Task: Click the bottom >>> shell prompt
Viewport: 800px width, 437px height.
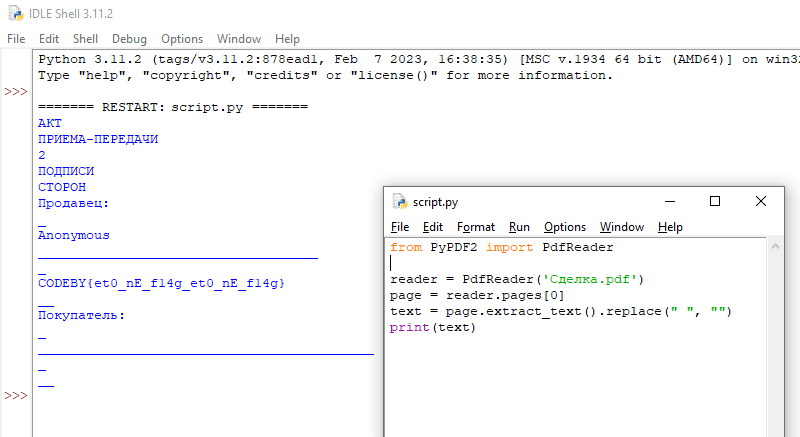Action: pyautogui.click(x=15, y=396)
